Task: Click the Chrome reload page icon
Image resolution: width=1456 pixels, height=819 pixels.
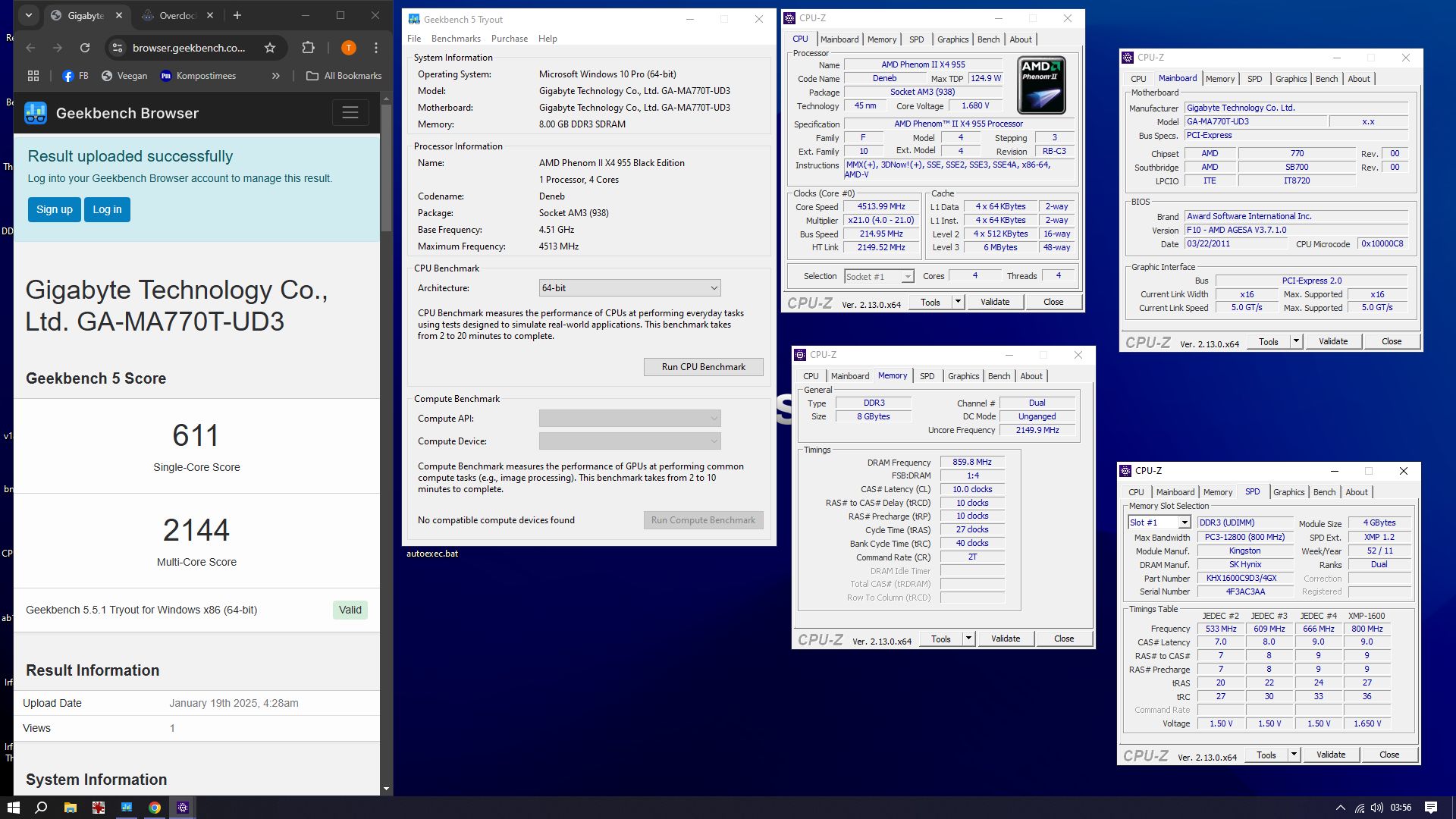Action: (85, 48)
